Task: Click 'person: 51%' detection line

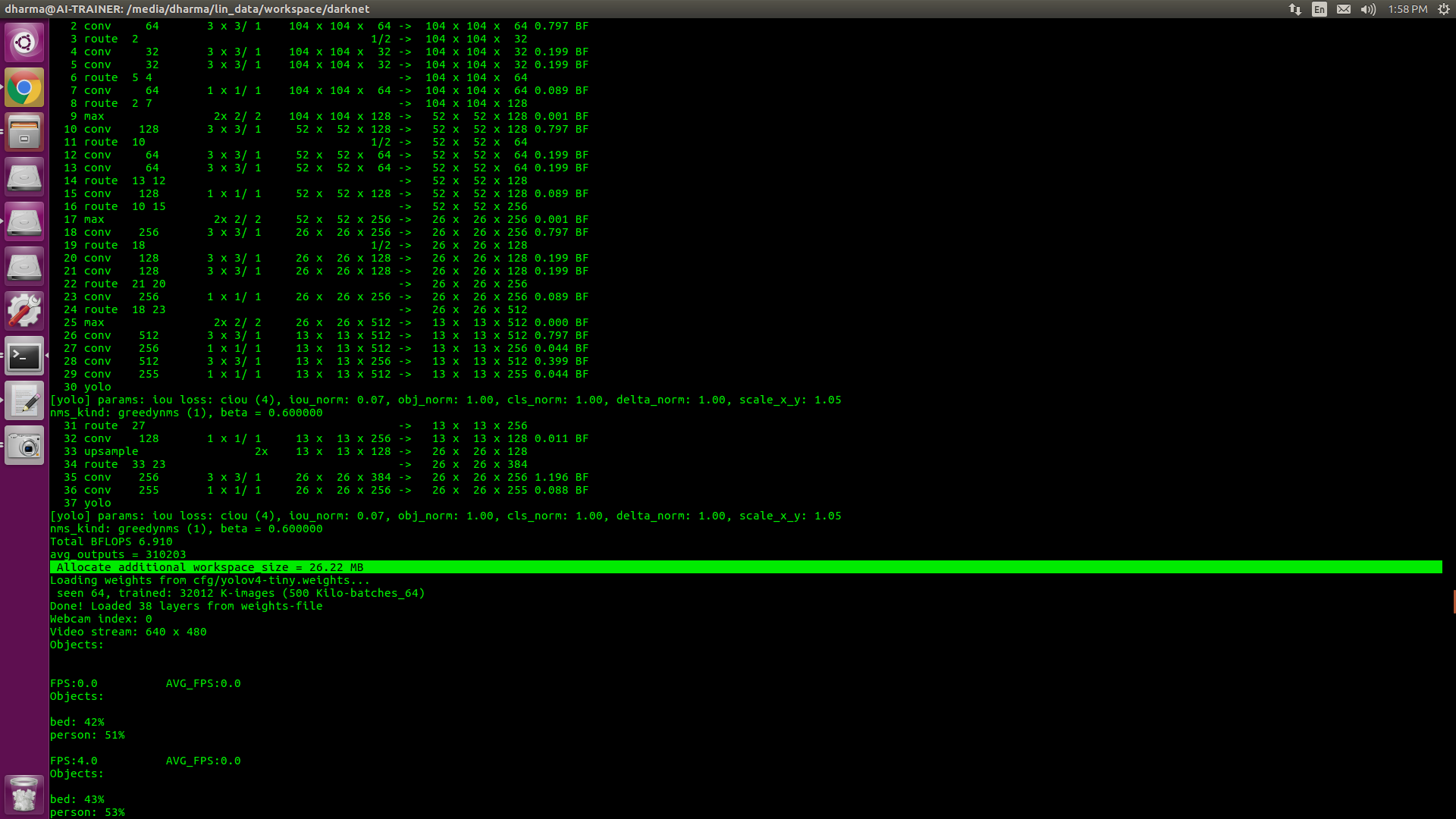Action: [87, 735]
